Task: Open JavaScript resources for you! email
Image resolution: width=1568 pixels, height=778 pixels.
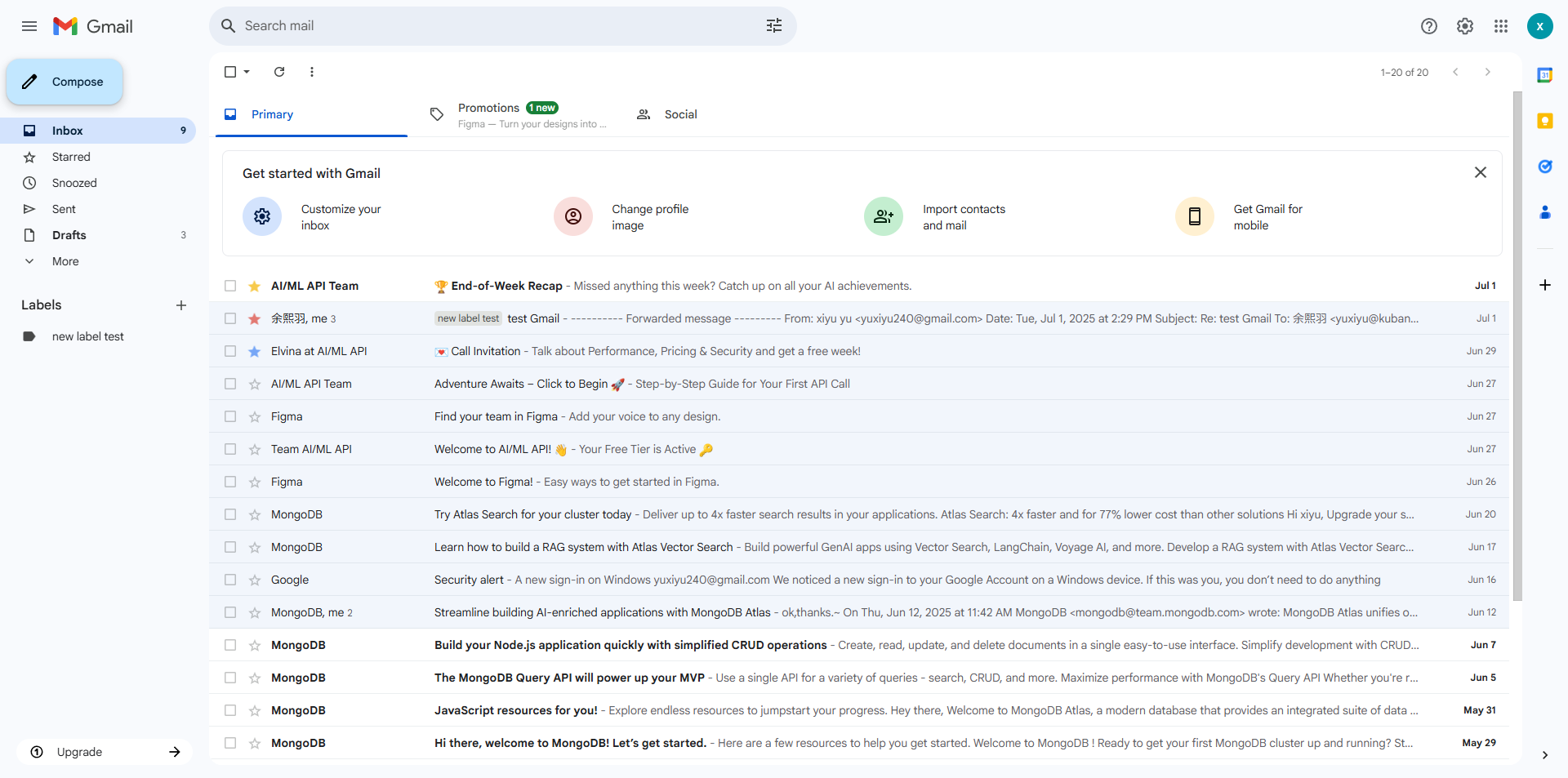Action: tap(859, 710)
